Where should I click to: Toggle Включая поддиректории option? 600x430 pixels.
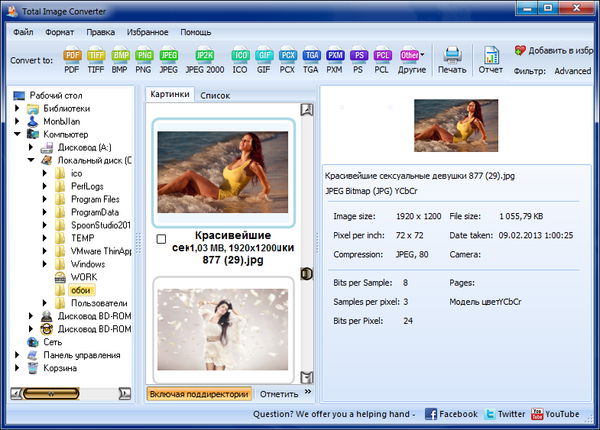pos(198,393)
